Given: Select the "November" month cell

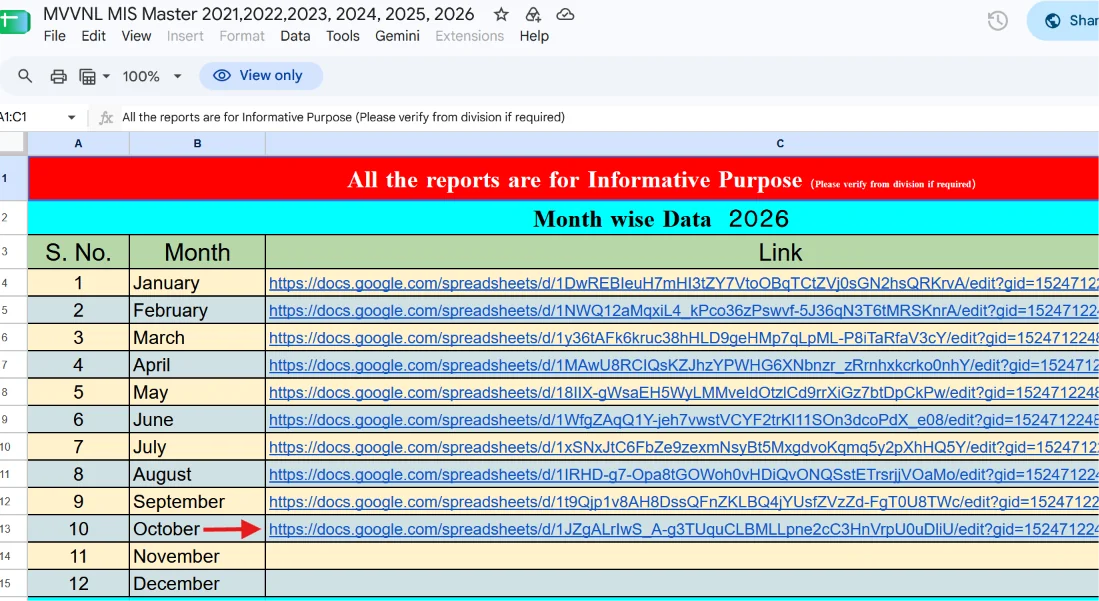Looking at the screenshot, I should pyautogui.click(x=198, y=556).
